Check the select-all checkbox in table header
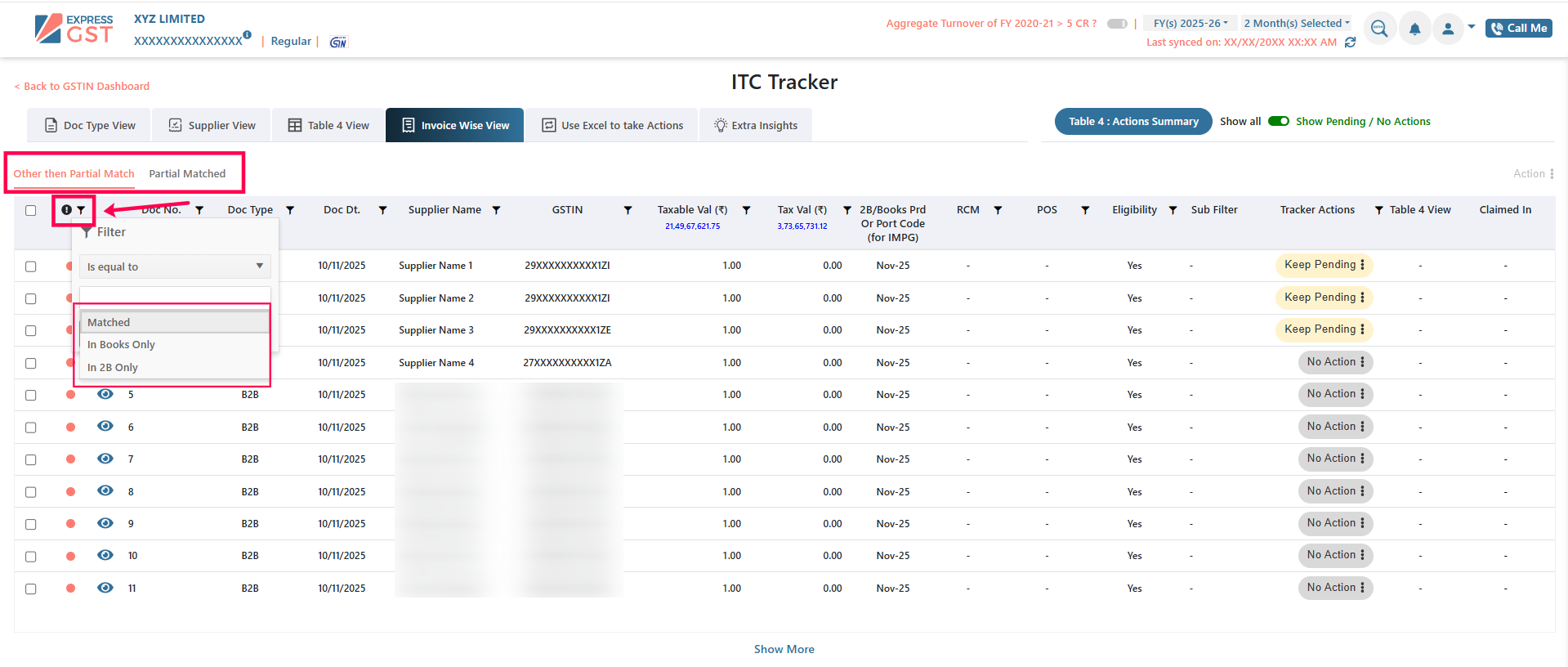Viewport: 1568px width, 667px height. 31,210
